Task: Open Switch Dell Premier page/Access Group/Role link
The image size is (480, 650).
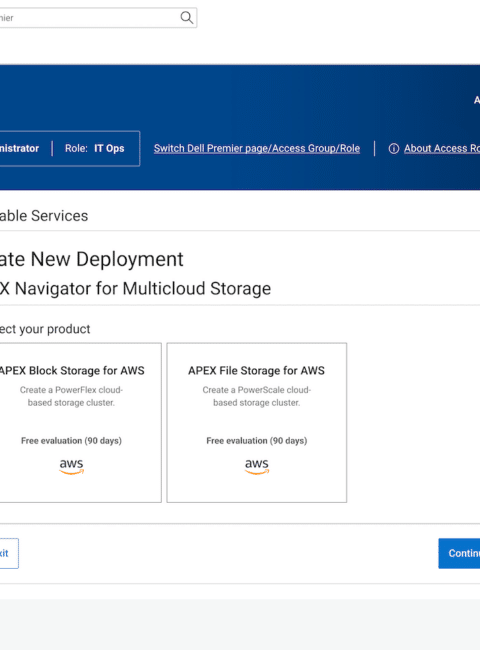Action: click(257, 148)
